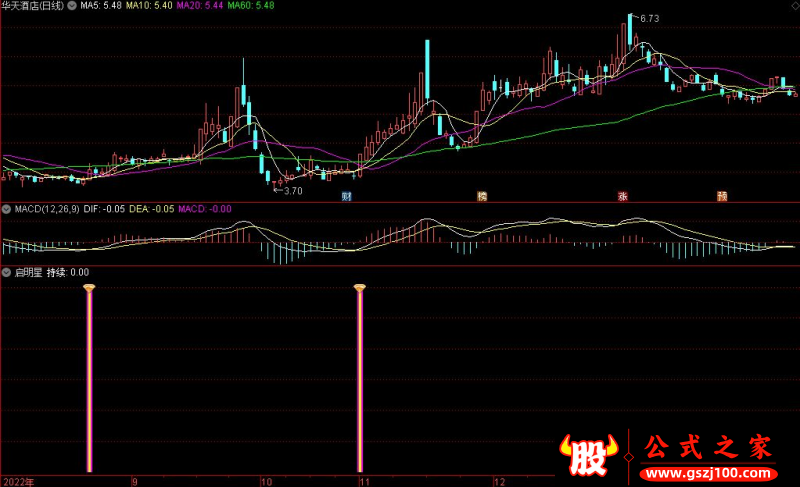Click the 启明星 indicator name

point(29,273)
